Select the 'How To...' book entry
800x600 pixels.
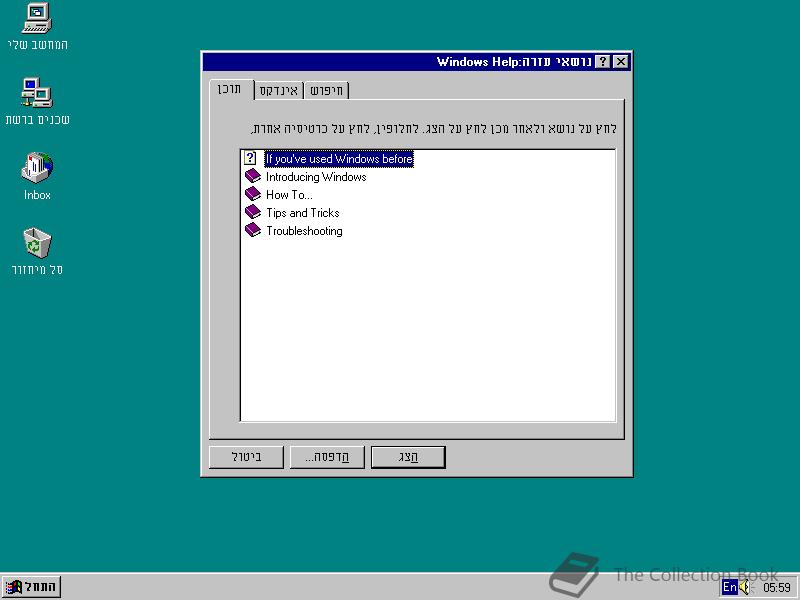[289, 194]
